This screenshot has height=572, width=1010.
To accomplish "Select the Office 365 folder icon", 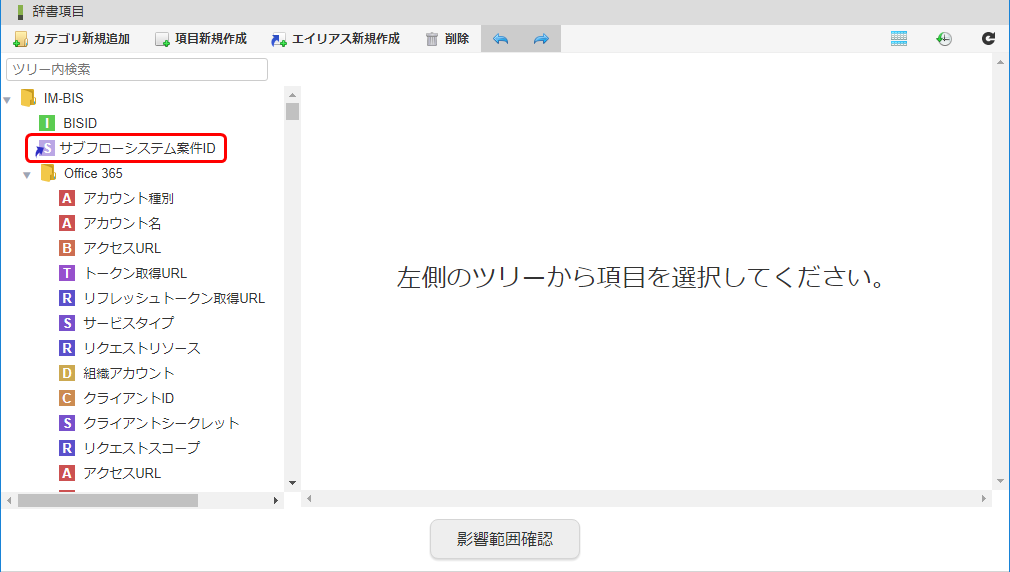I will [48, 173].
